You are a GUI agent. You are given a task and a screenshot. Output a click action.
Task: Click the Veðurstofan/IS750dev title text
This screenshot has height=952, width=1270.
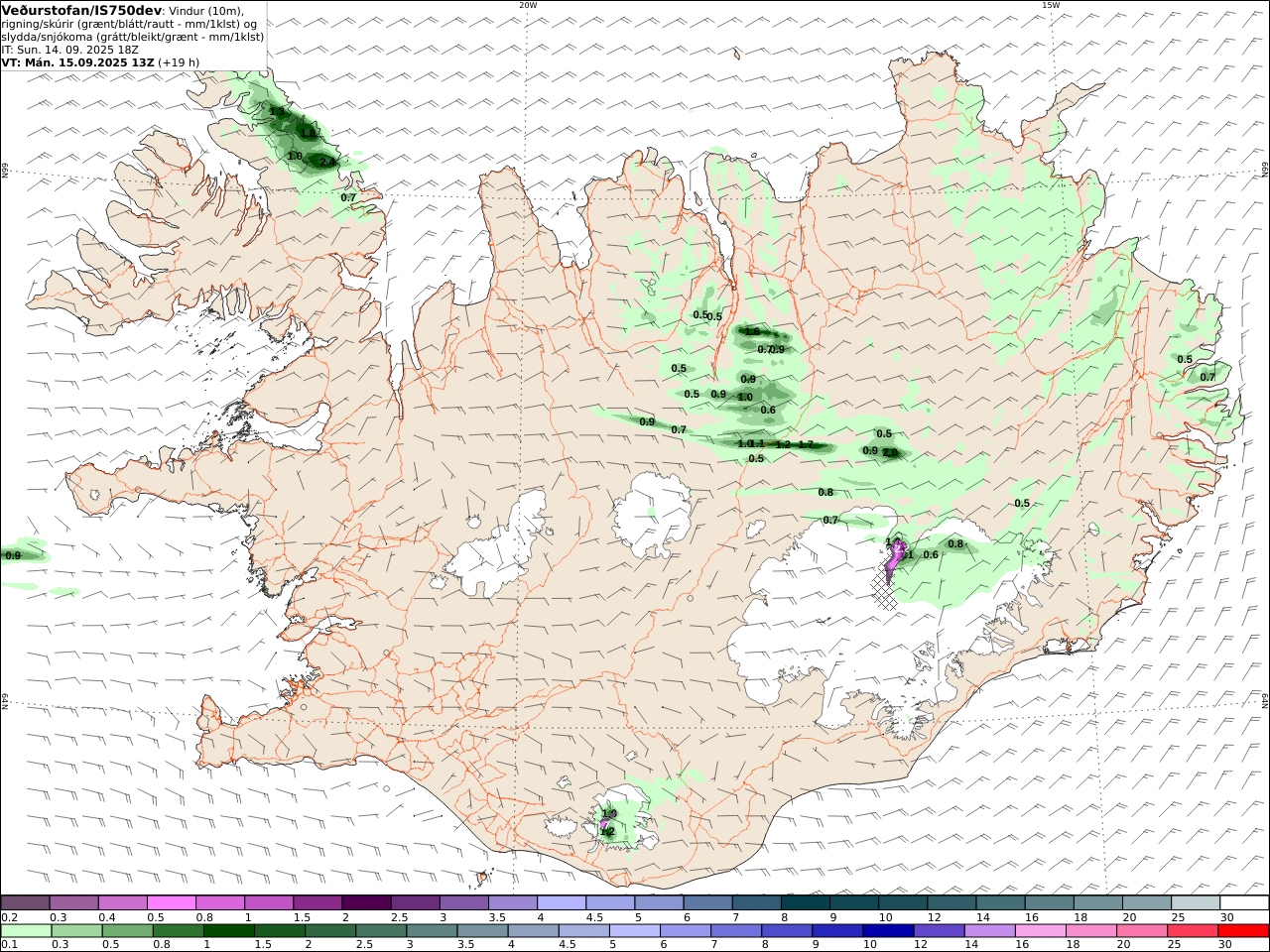(x=82, y=10)
